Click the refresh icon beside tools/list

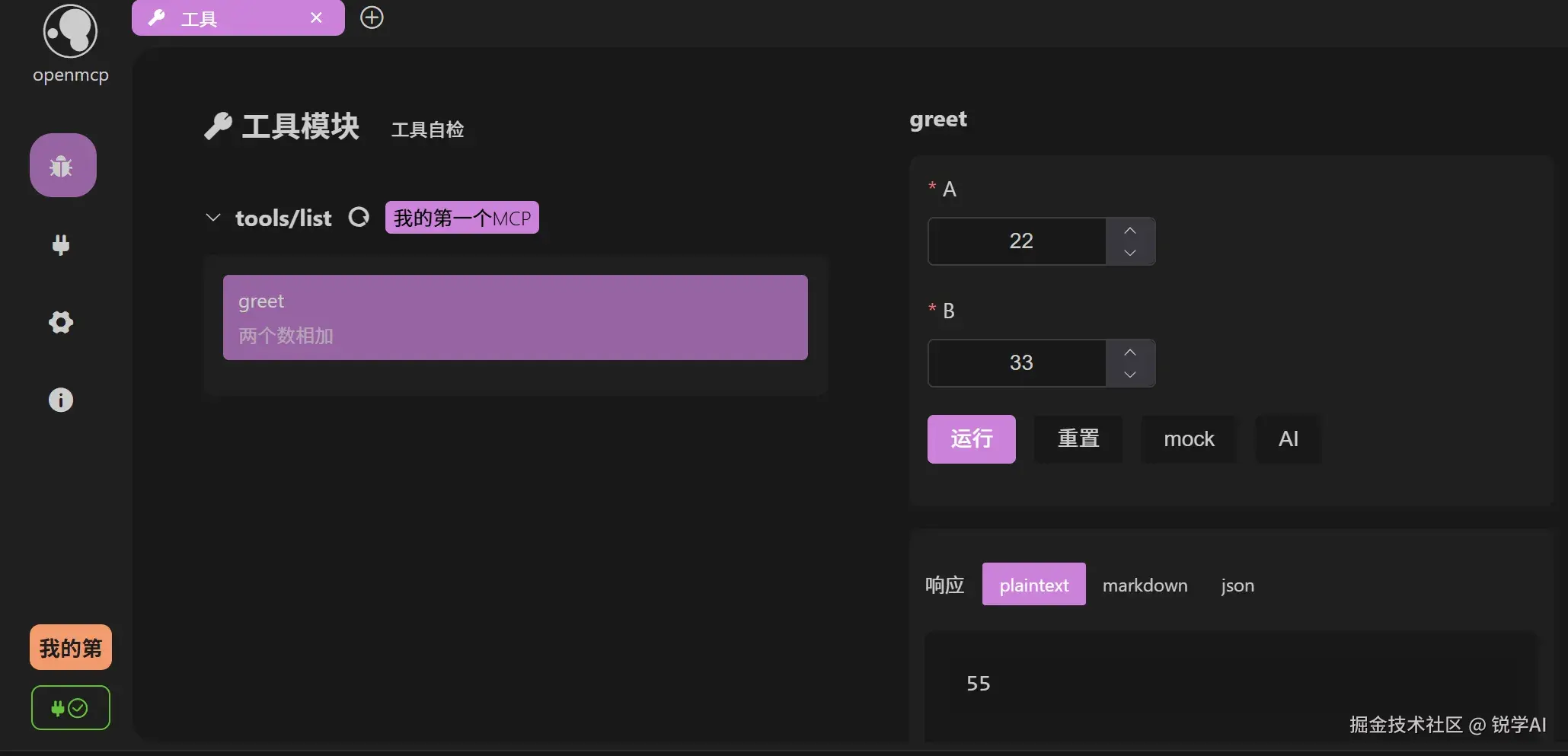coord(359,218)
